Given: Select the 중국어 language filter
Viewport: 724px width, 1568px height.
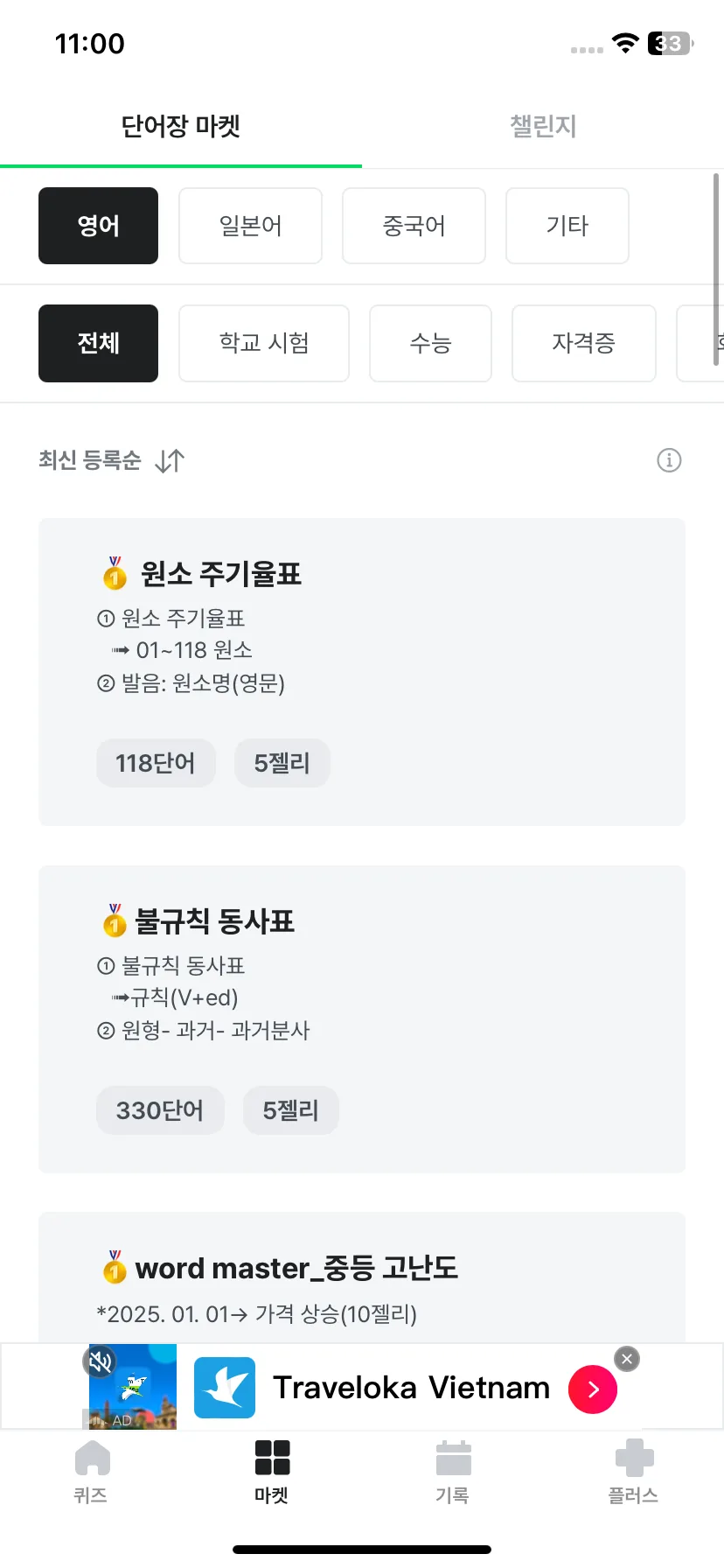Looking at the screenshot, I should tap(414, 226).
